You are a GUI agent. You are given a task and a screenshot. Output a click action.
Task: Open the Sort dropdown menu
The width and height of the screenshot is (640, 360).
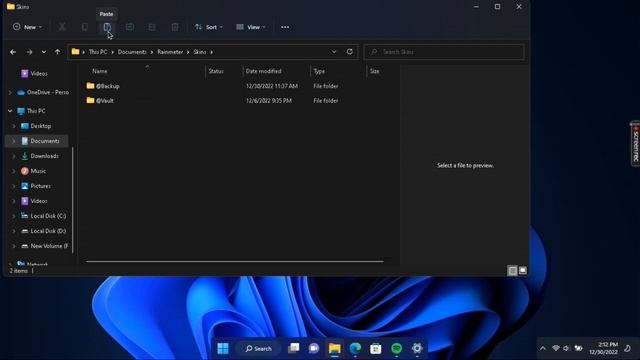209,27
